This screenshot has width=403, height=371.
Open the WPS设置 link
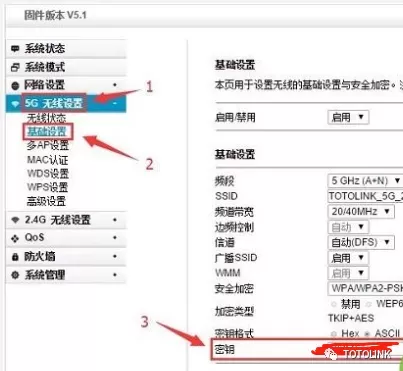pyautogui.click(x=47, y=187)
